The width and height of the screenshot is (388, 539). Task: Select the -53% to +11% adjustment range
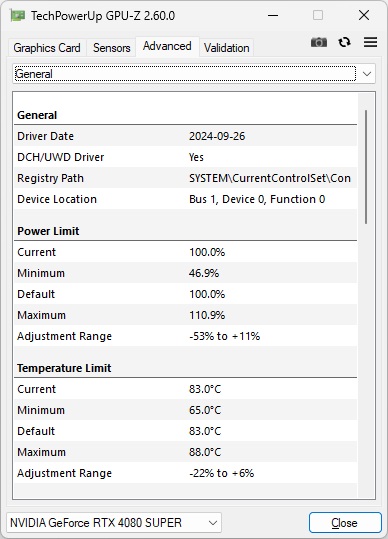point(224,336)
